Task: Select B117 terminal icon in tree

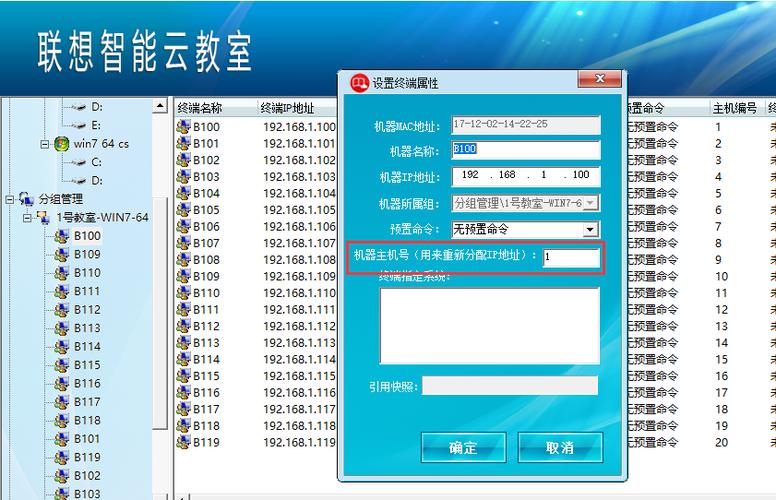Action: 62,402
